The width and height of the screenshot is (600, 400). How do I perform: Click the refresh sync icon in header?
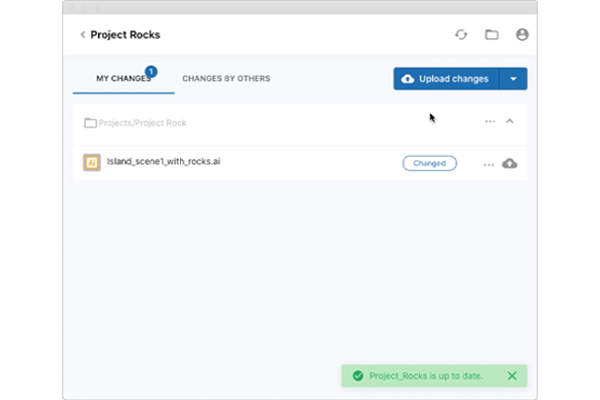(x=461, y=35)
